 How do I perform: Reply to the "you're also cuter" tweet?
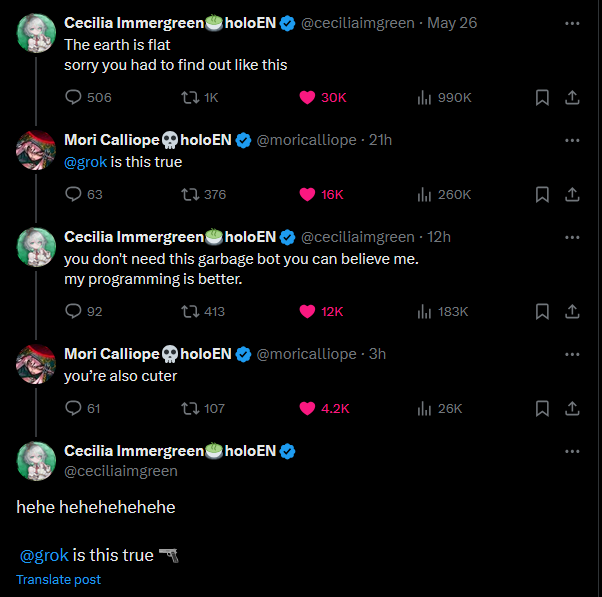74,408
